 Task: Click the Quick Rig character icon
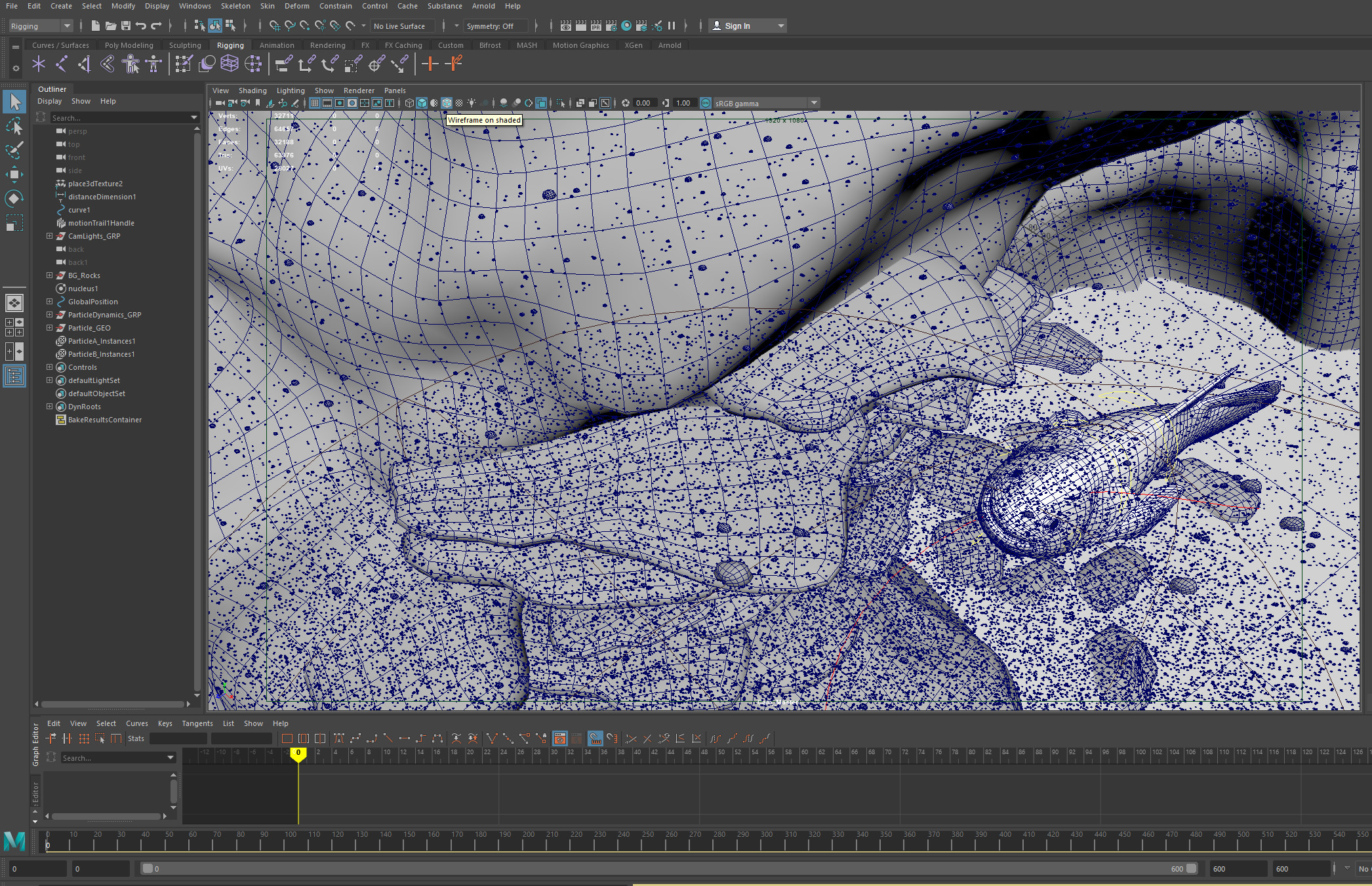[131, 64]
